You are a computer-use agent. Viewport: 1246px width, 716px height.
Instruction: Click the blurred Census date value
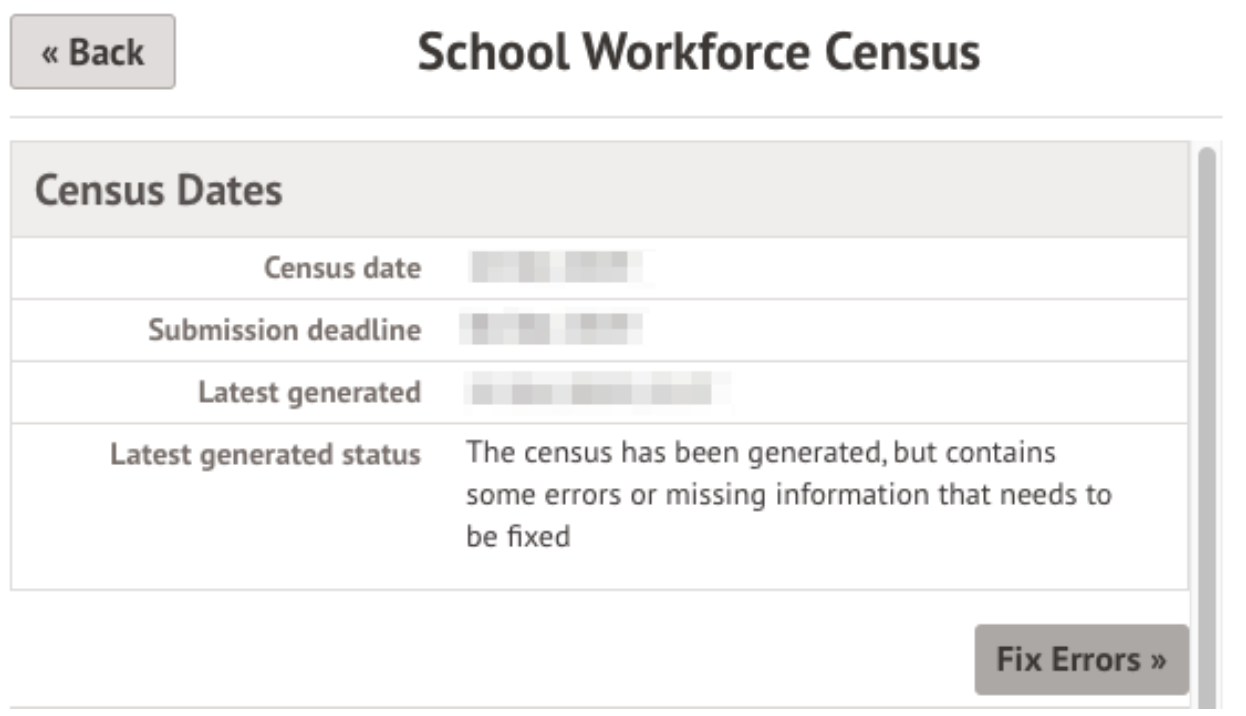[x=555, y=268]
